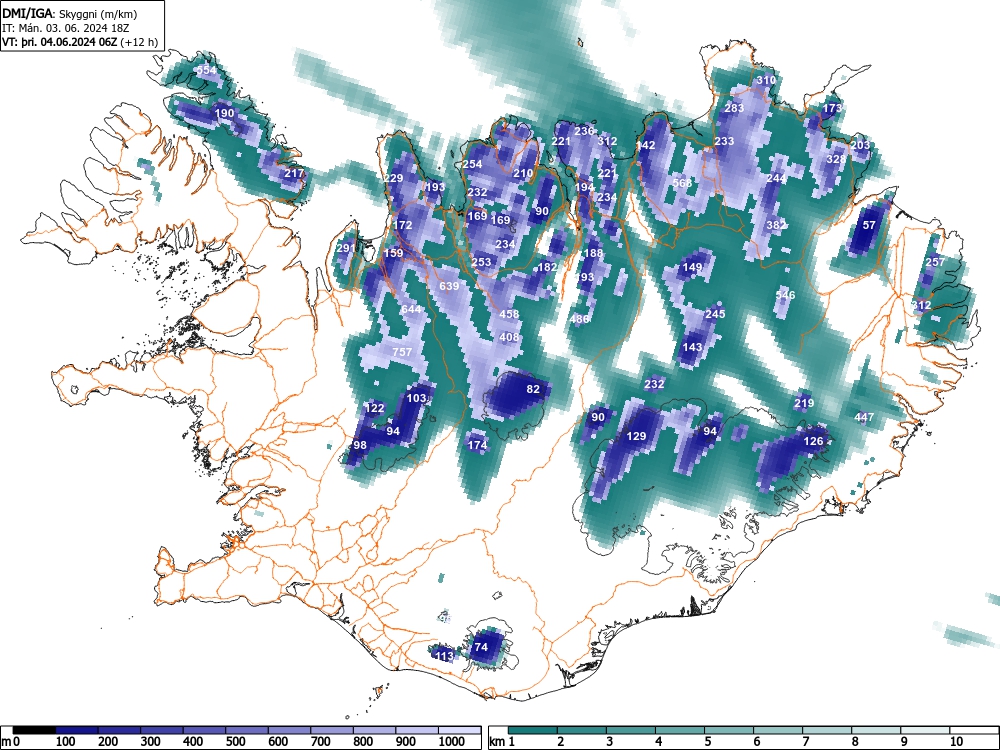Click the visibility value 174 on the map
This screenshot has width=1000, height=750.
(x=477, y=445)
